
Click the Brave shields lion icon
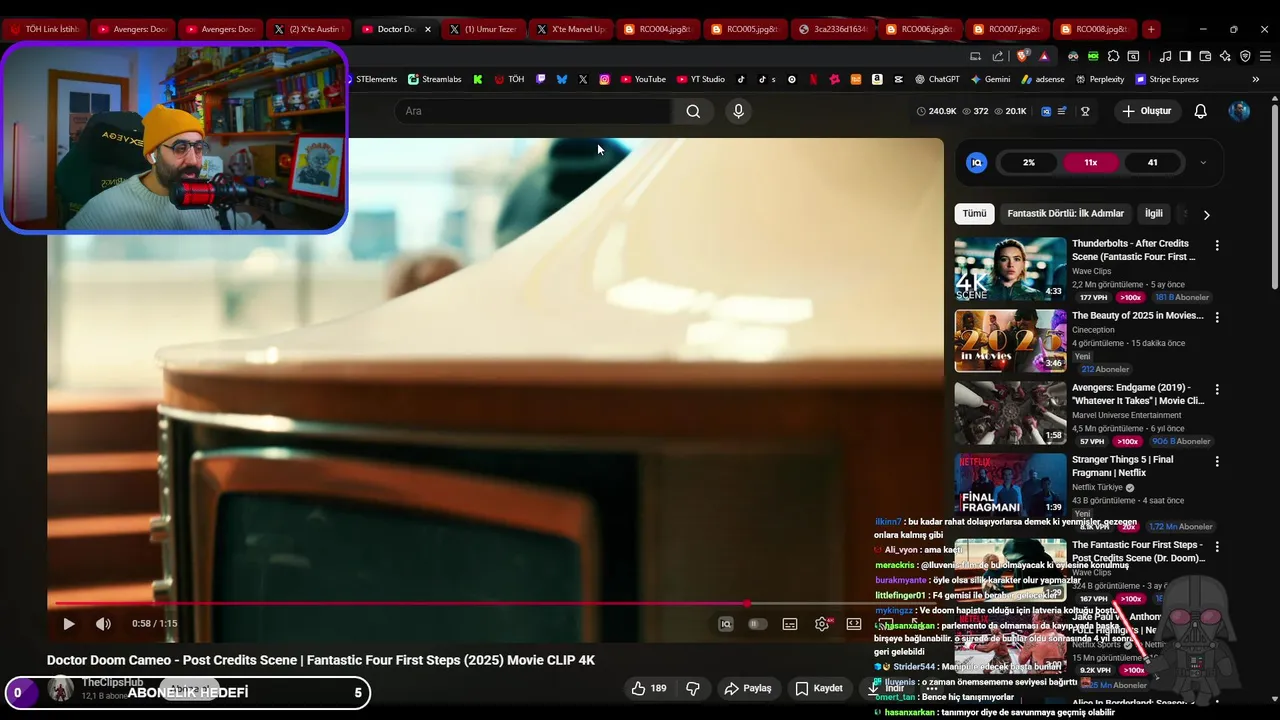(x=1022, y=56)
